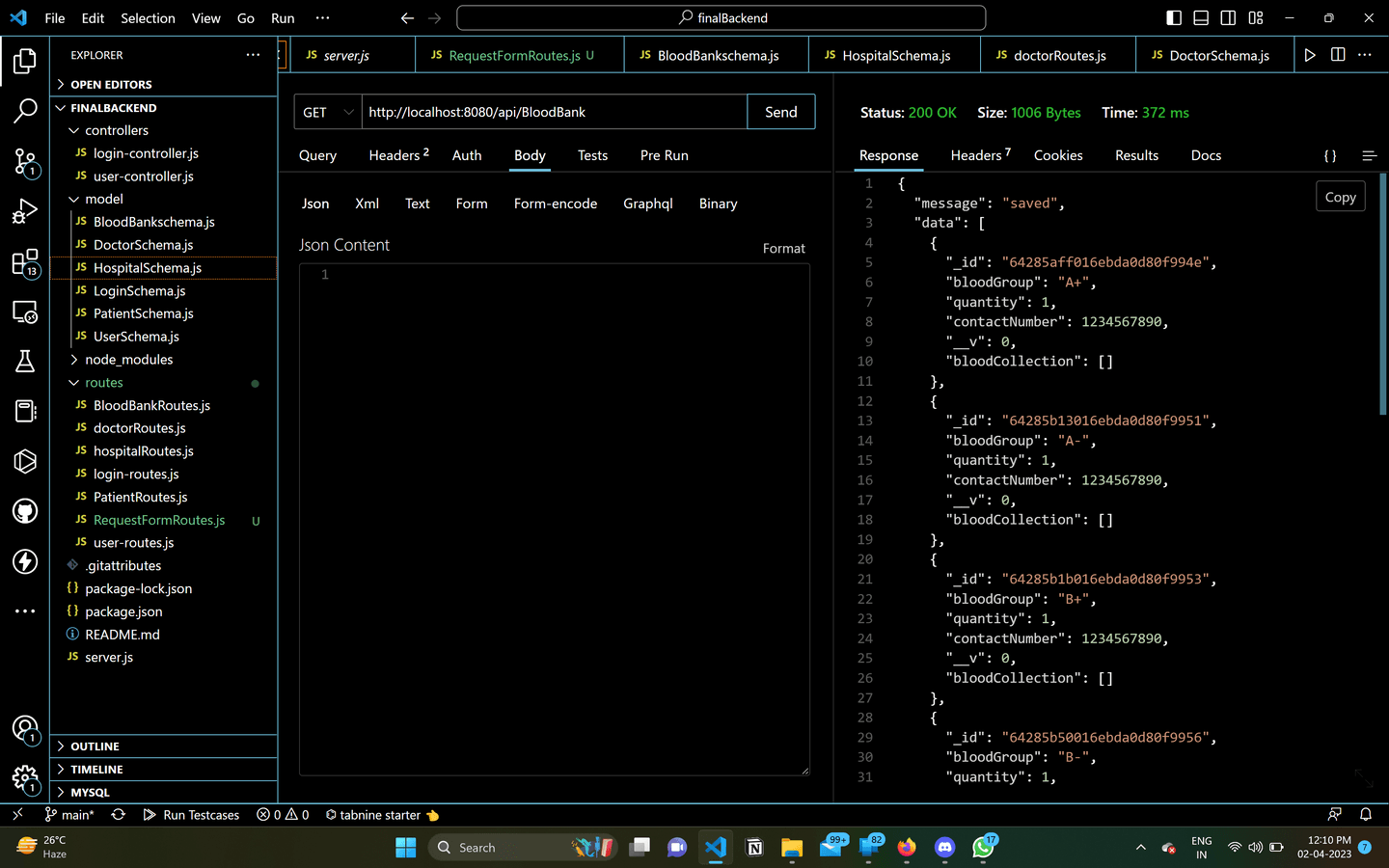The width and height of the screenshot is (1389, 868).
Task: Toggle bottom panel layout icon
Action: tap(1201, 17)
